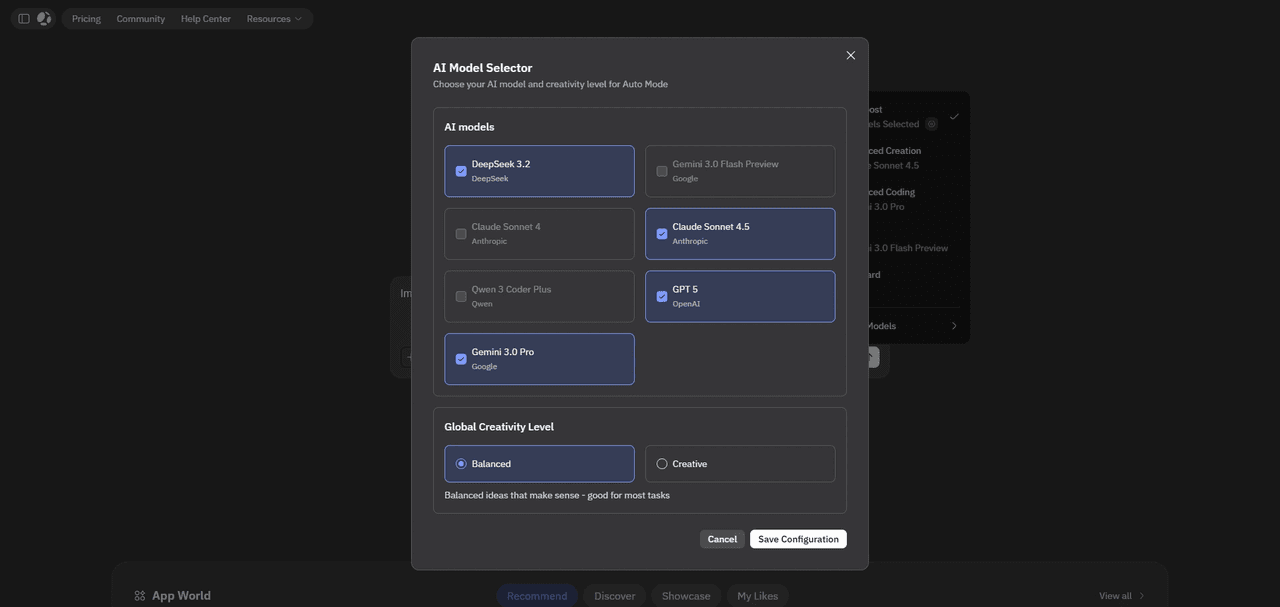Uncheck the Gemini 3.0 Pro checkbox
Screen dimensions: 1280x607
click(461, 359)
